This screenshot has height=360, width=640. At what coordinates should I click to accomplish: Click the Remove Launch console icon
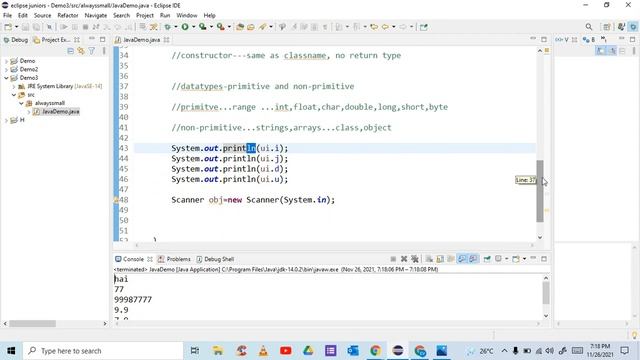pyautogui.click(x=404, y=259)
